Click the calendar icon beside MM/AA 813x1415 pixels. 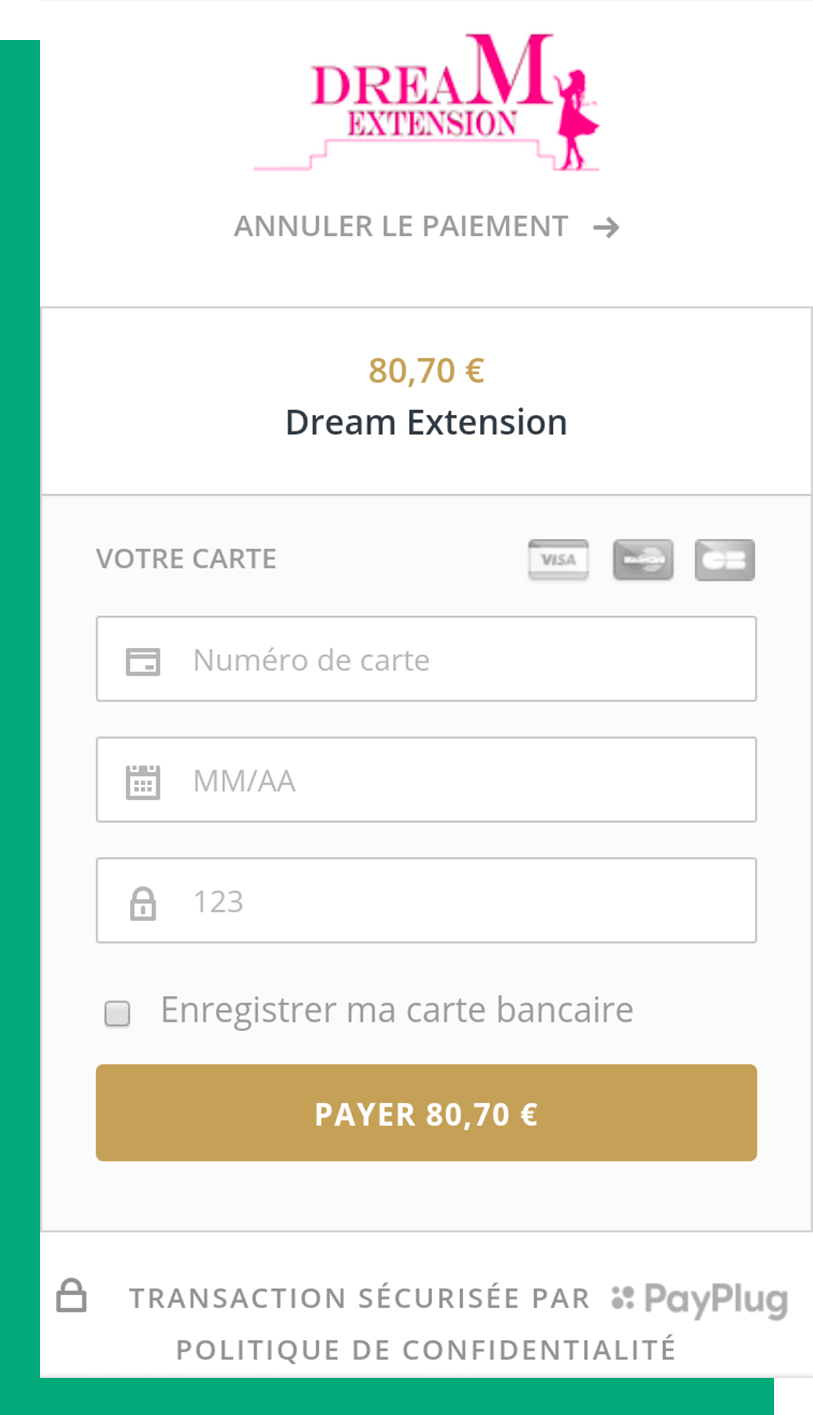[x=144, y=780]
